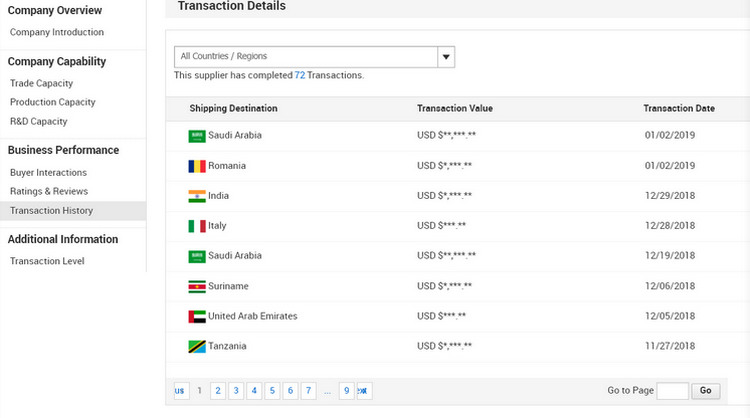The height and width of the screenshot is (418, 750).
Task: Click the Tanzania flag icon
Action: tap(196, 346)
